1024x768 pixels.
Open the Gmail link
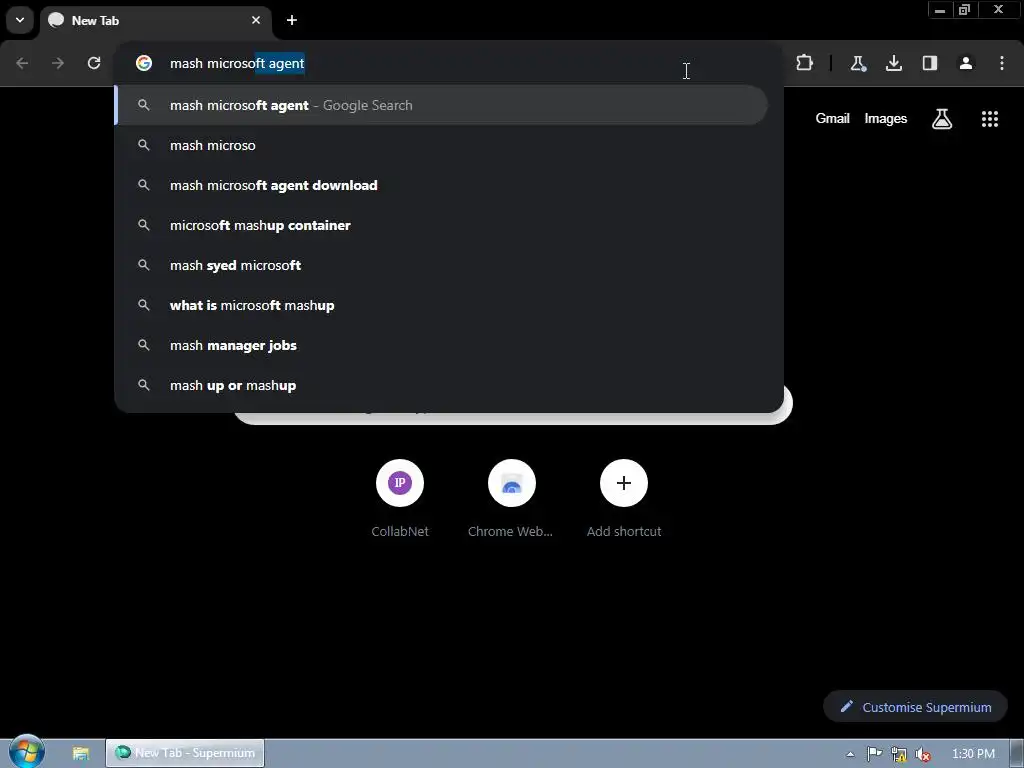832,118
